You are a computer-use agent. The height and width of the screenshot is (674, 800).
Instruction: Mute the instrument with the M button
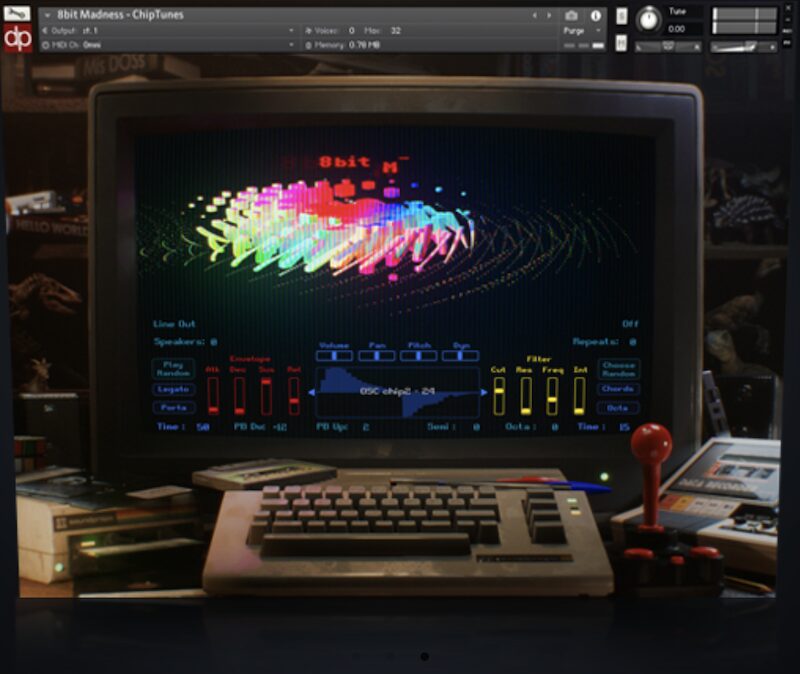coord(621,43)
